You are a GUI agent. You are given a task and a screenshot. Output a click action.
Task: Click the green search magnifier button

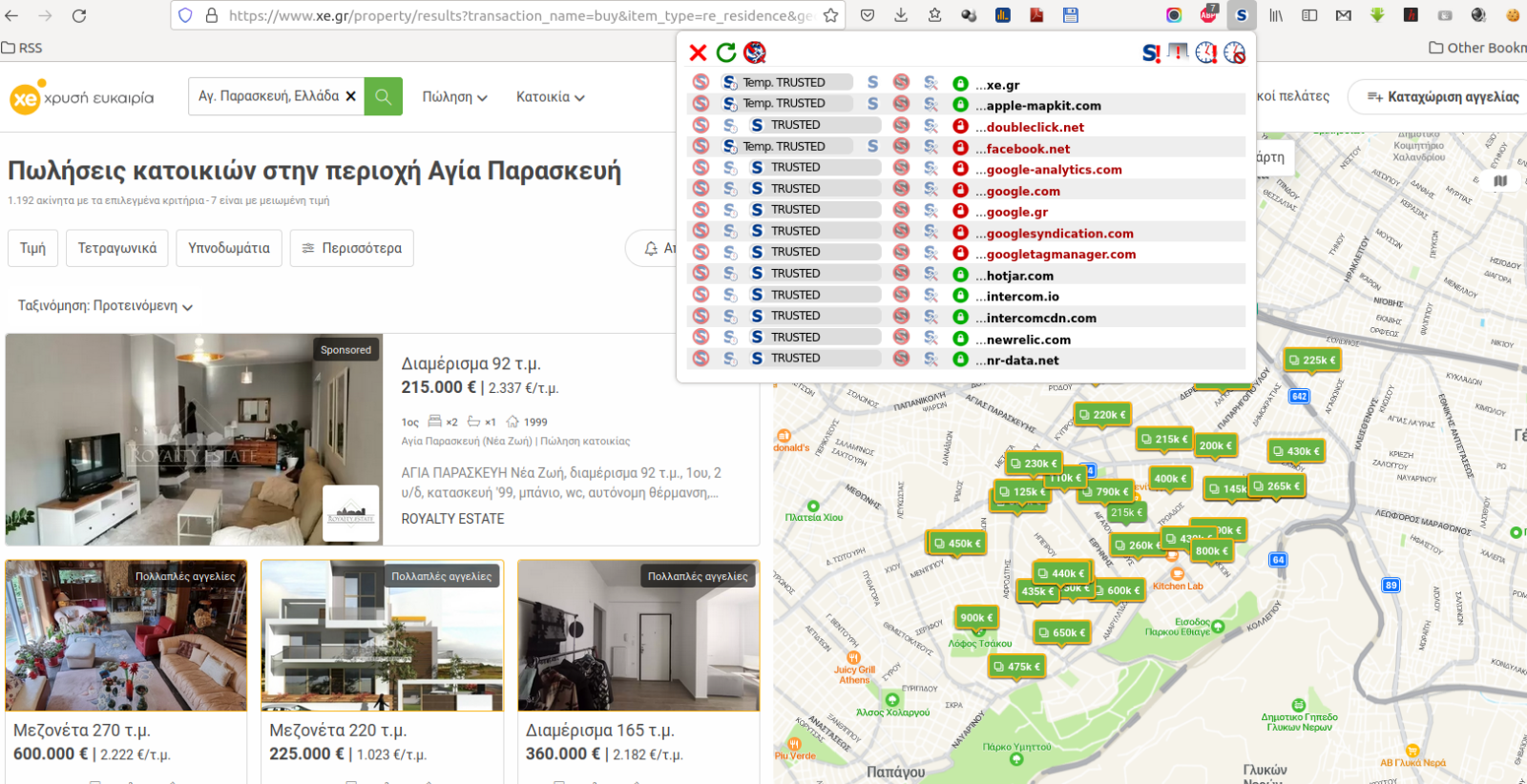(x=384, y=96)
